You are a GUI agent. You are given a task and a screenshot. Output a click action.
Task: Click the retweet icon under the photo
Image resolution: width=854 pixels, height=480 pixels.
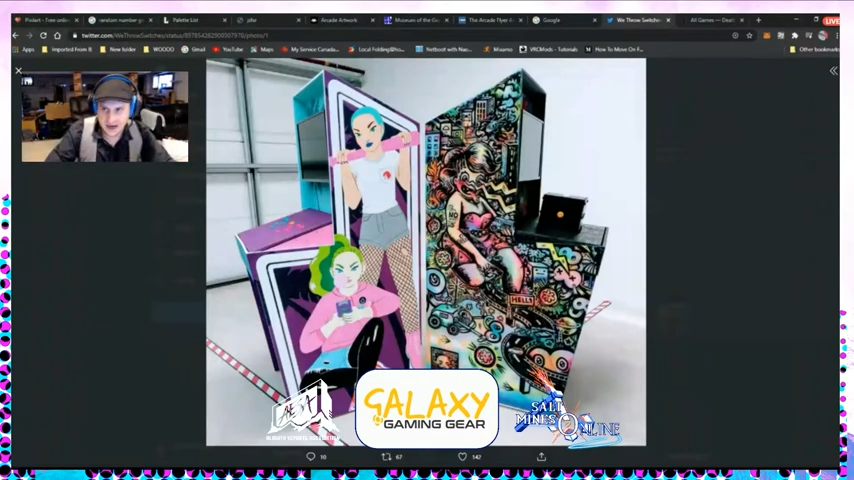386,457
